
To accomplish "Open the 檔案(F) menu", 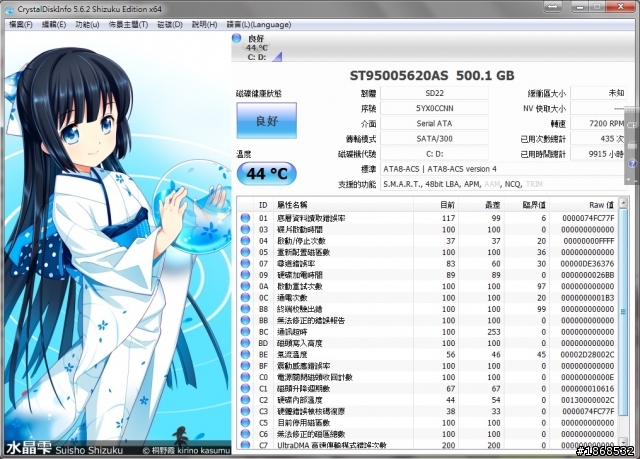I will point(20,24).
